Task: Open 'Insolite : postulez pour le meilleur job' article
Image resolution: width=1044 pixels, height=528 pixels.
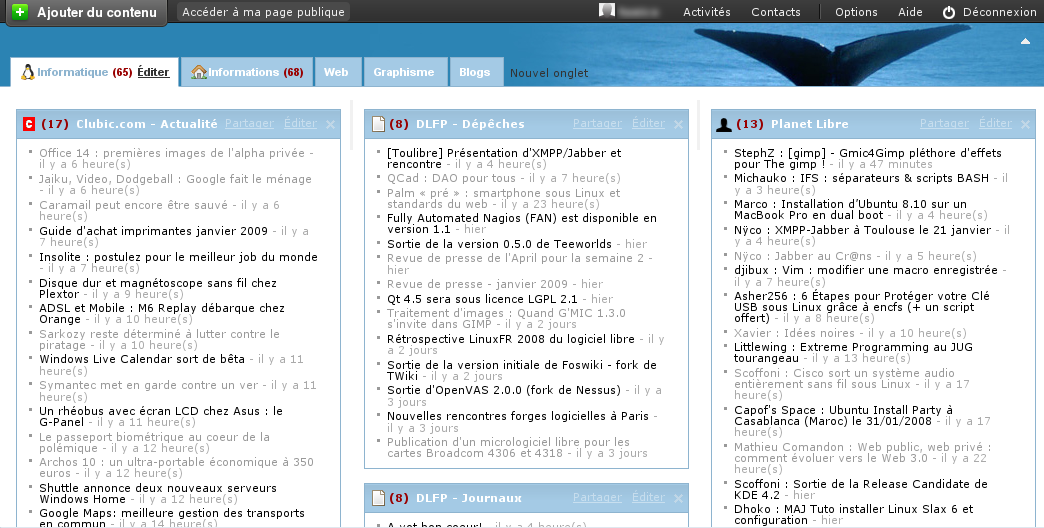Action: tap(178, 256)
